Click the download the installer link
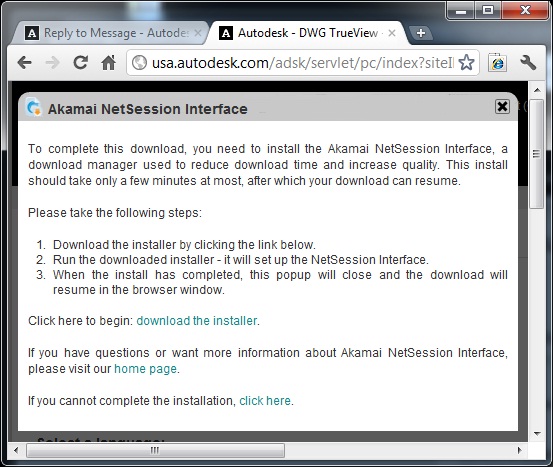Screen dimensions: 553x467 pyautogui.click(x=196, y=321)
